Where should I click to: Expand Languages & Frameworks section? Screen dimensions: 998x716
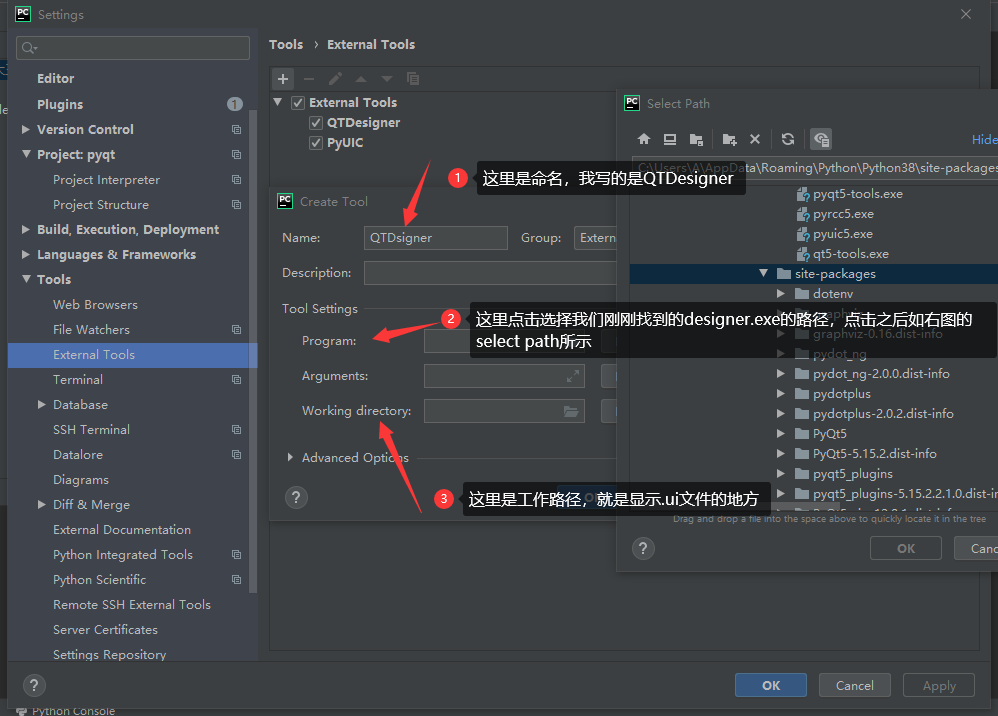pos(25,254)
